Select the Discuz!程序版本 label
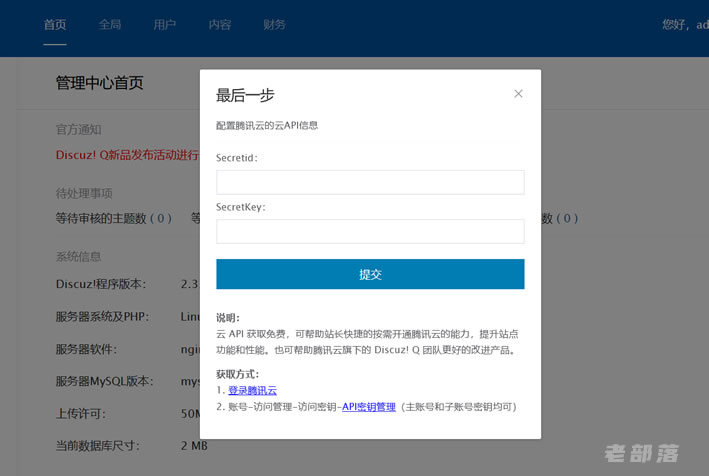Screen dimensions: 709x476 click(101, 284)
